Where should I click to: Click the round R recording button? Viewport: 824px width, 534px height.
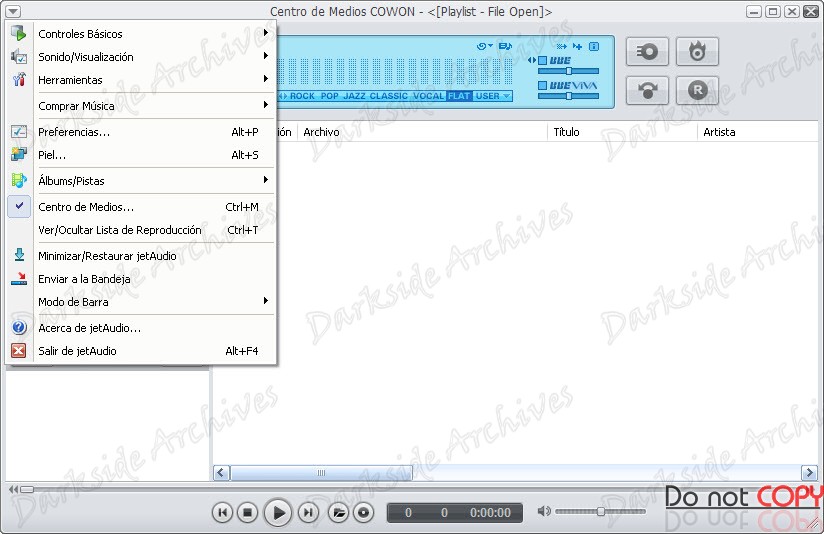point(697,90)
